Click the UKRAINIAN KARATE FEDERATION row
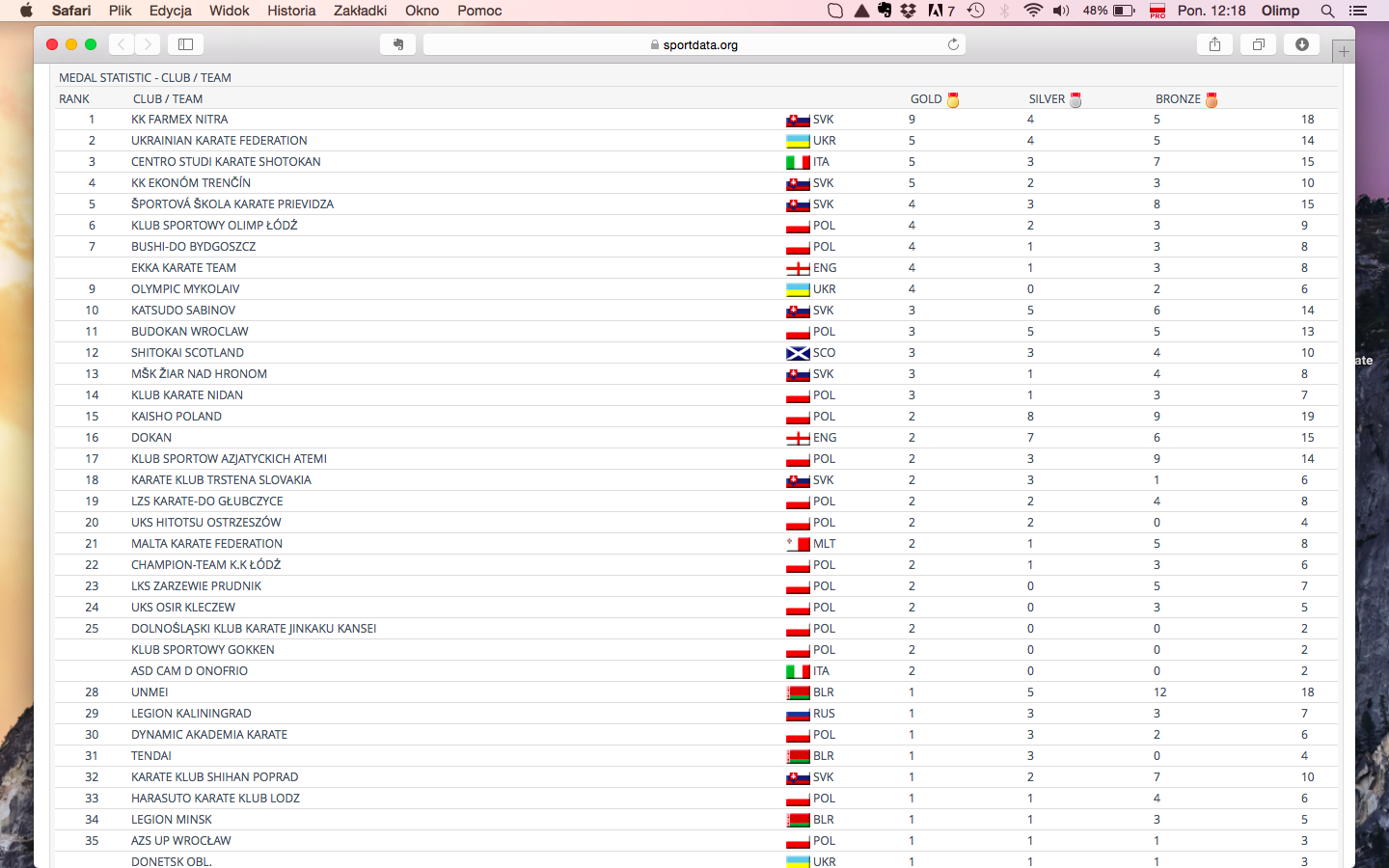Image resolution: width=1389 pixels, height=868 pixels. point(219,141)
